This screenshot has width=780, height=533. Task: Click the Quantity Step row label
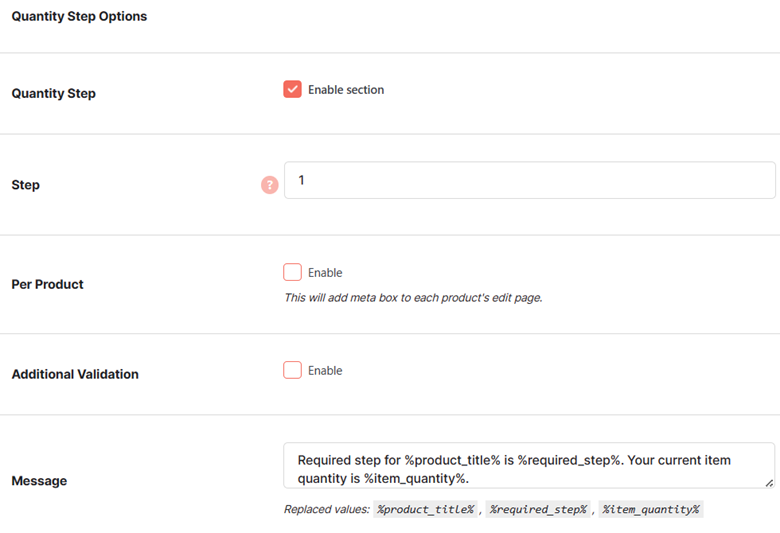tap(53, 94)
